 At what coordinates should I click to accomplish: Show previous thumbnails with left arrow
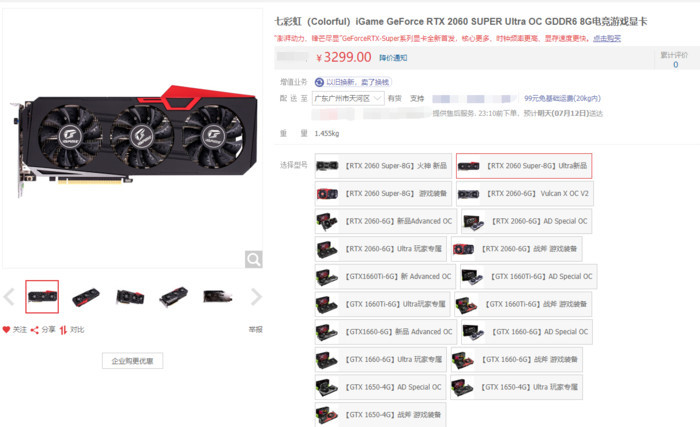click(9, 297)
